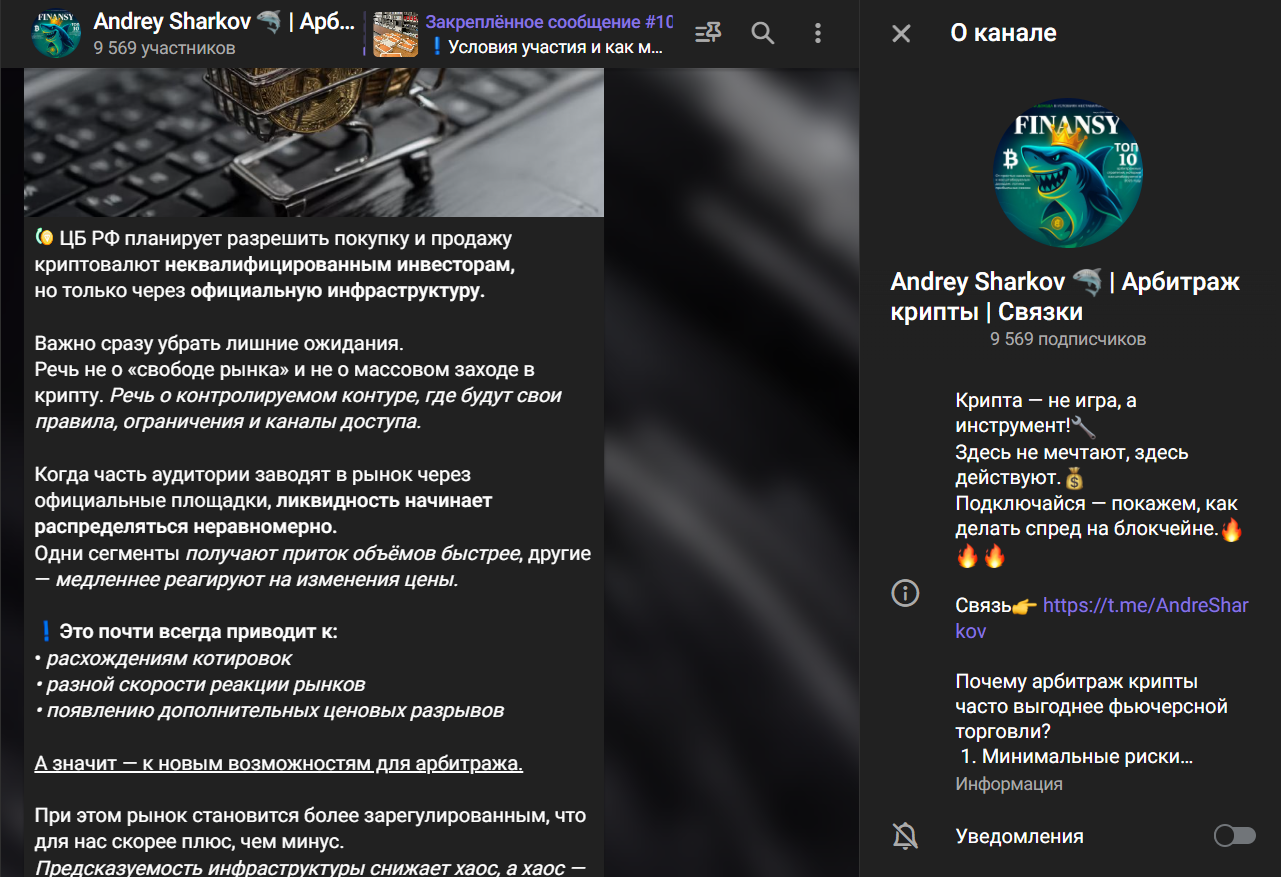Click the О канале panel heading

(x=1003, y=34)
